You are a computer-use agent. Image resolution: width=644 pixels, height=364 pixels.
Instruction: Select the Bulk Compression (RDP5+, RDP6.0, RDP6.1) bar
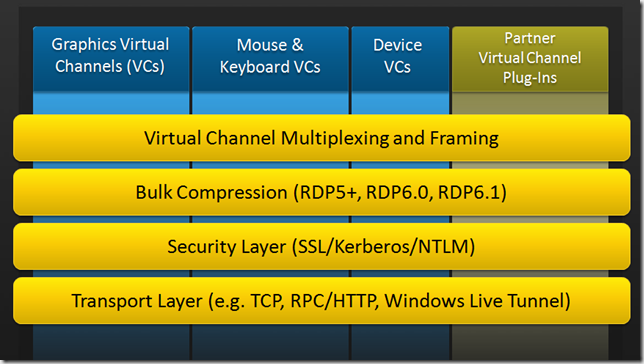(322, 192)
